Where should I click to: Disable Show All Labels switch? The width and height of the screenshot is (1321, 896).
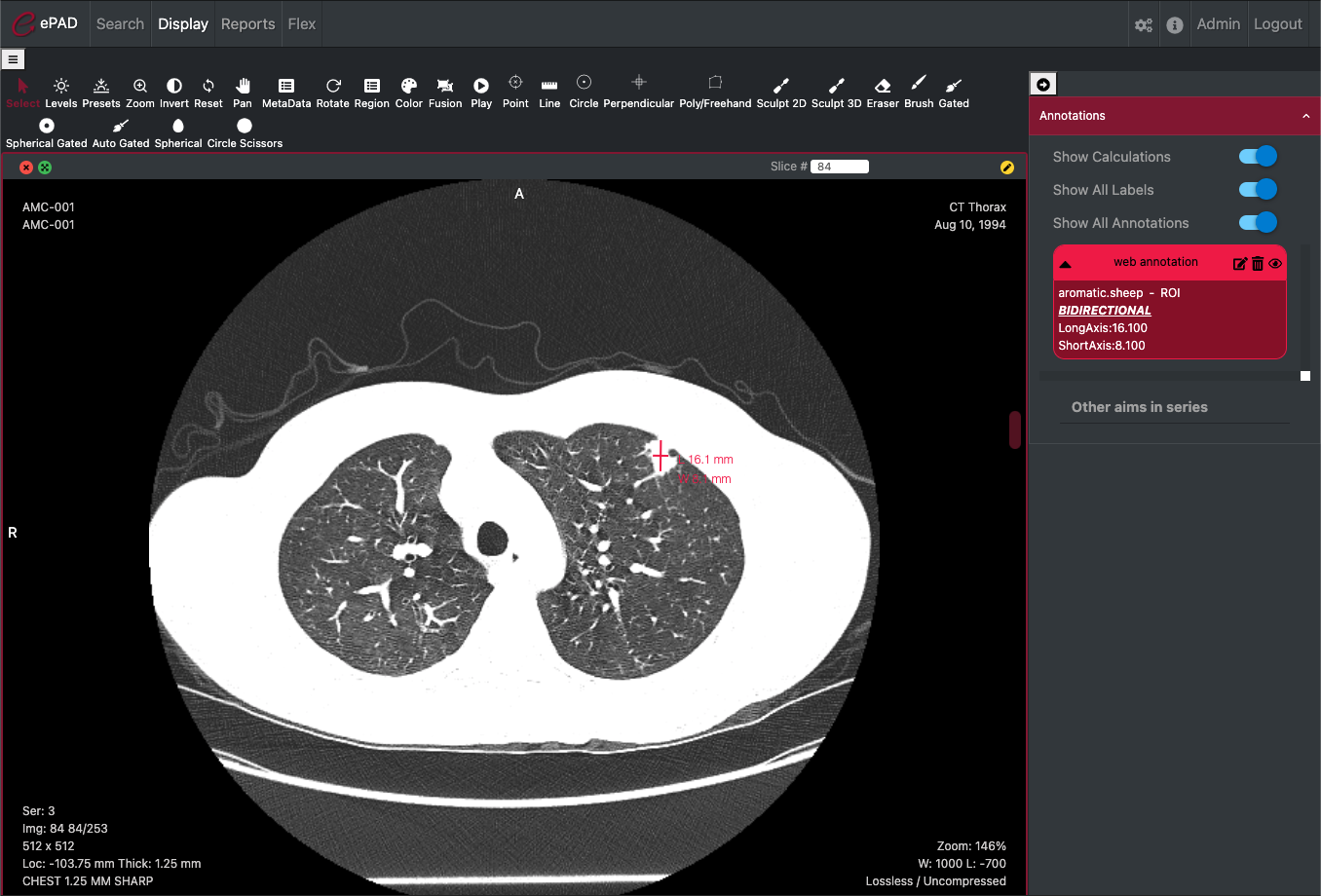pos(1257,190)
